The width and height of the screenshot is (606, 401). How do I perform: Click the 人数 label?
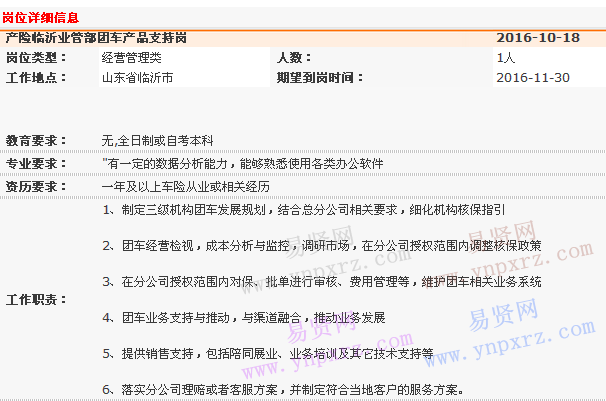(x=294, y=58)
